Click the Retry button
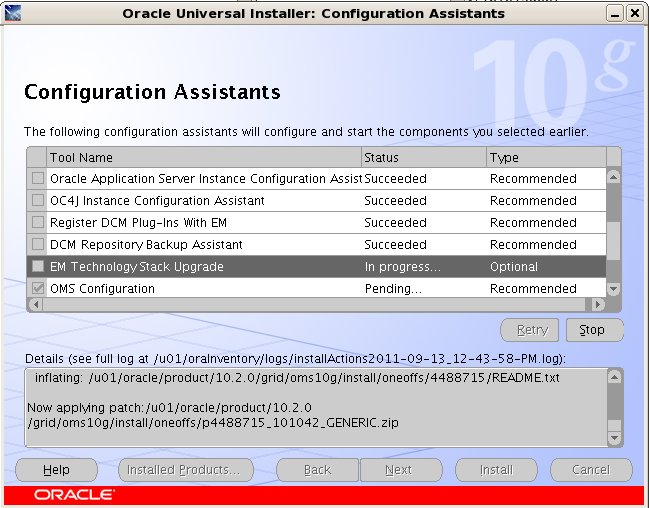Image resolution: width=649 pixels, height=508 pixels. 529,330
